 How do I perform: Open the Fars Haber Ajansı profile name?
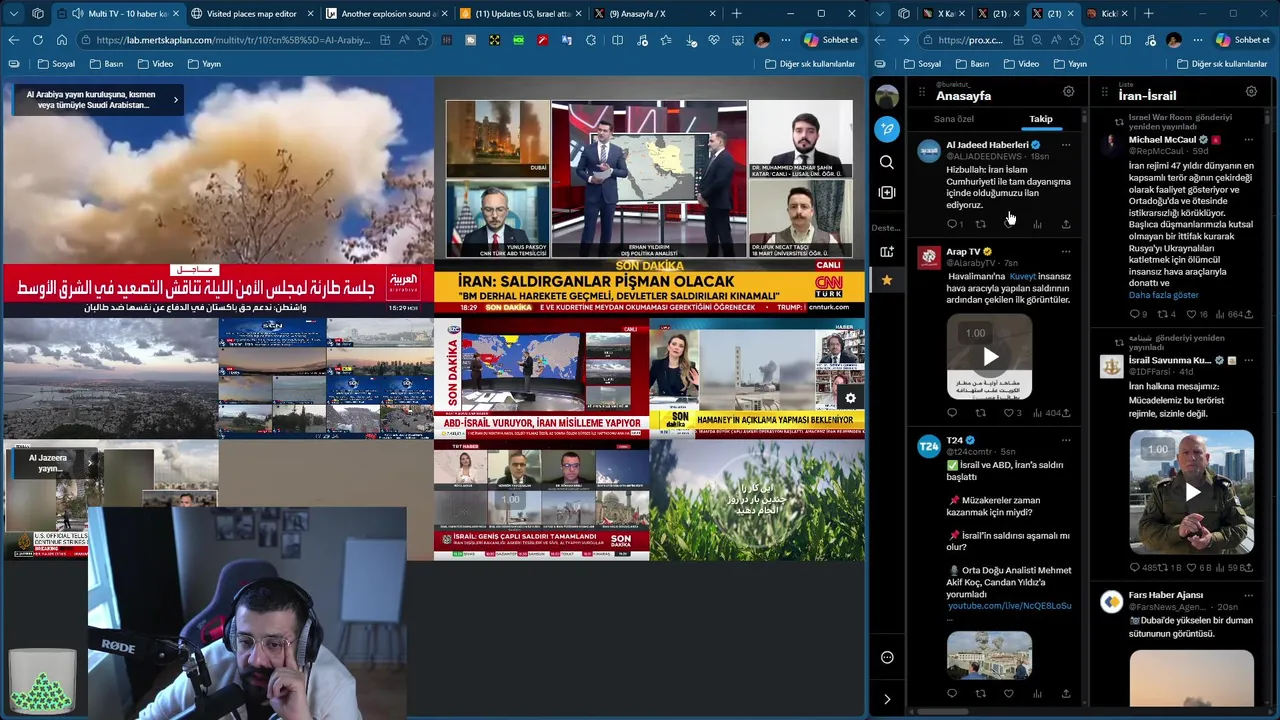click(x=1166, y=595)
